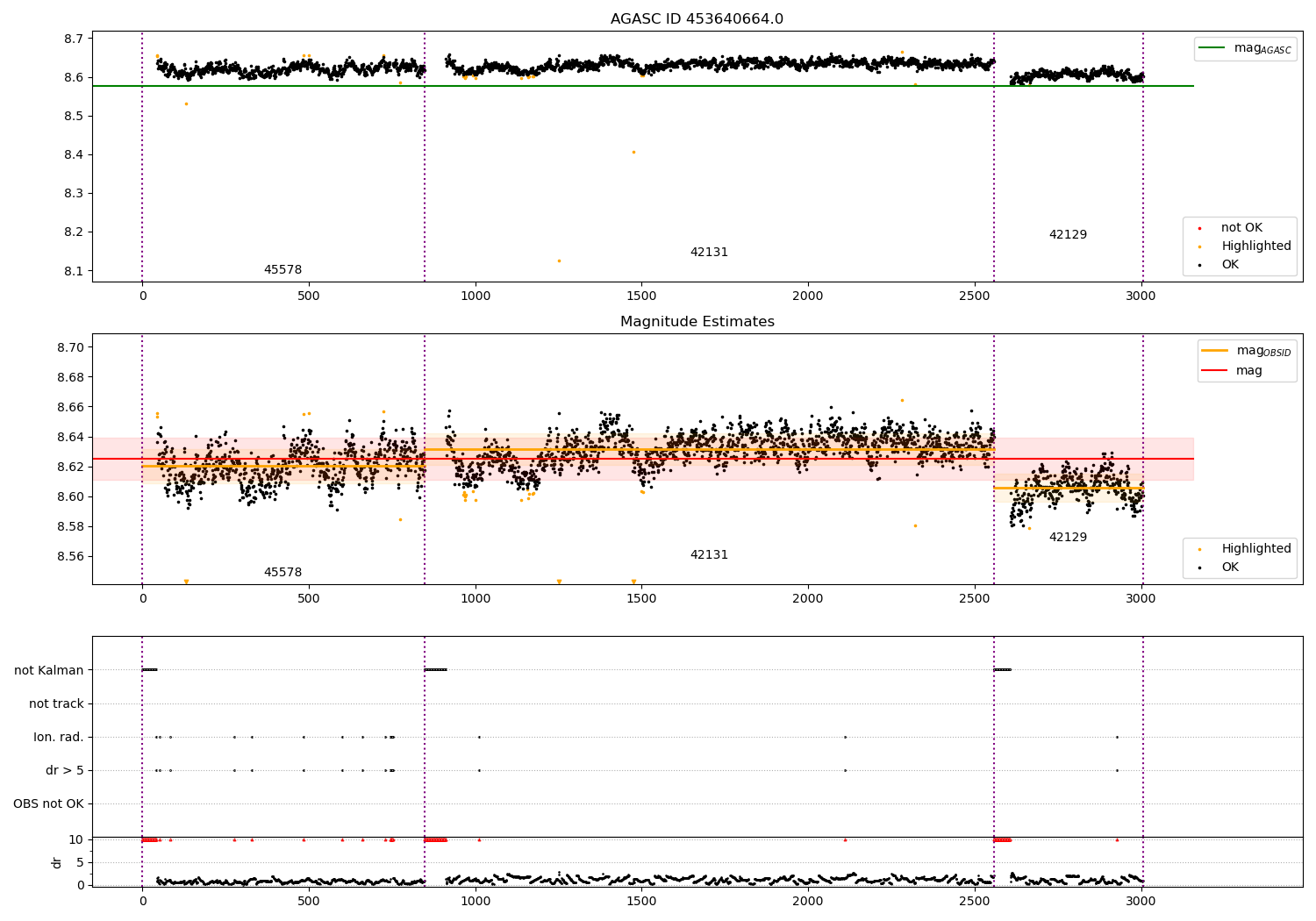
Task: Click the 'dr' y-axis label in bottom plot
Action: click(x=57, y=862)
